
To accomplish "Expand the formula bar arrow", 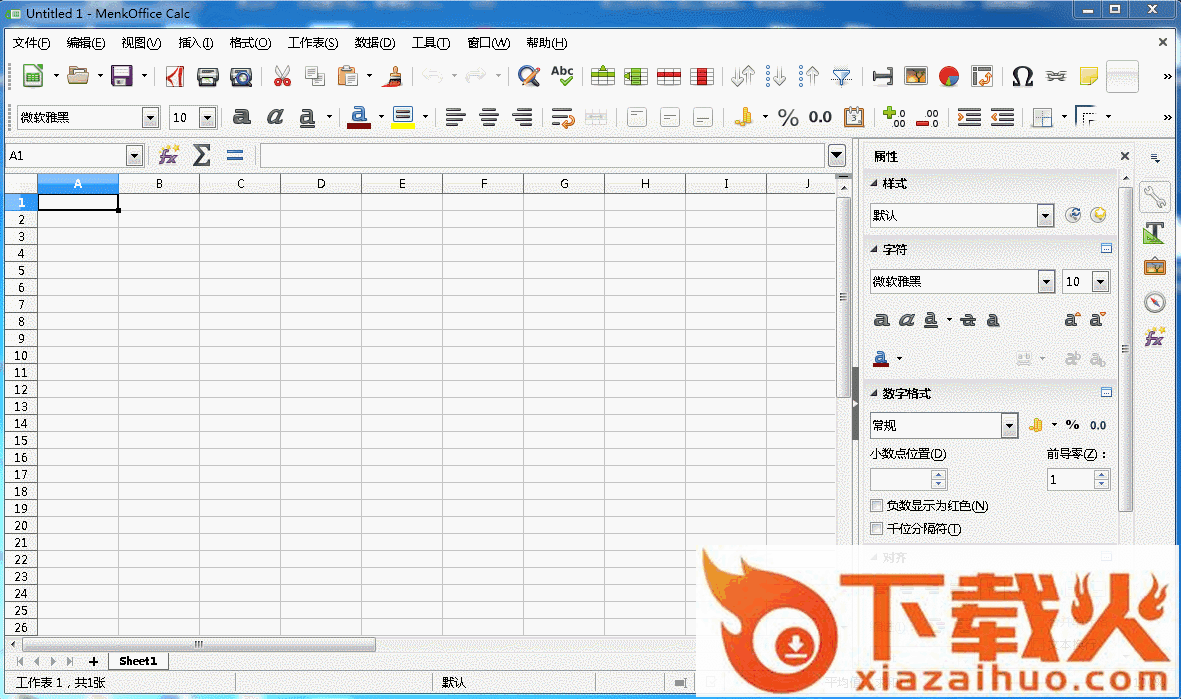I will tap(836, 155).
